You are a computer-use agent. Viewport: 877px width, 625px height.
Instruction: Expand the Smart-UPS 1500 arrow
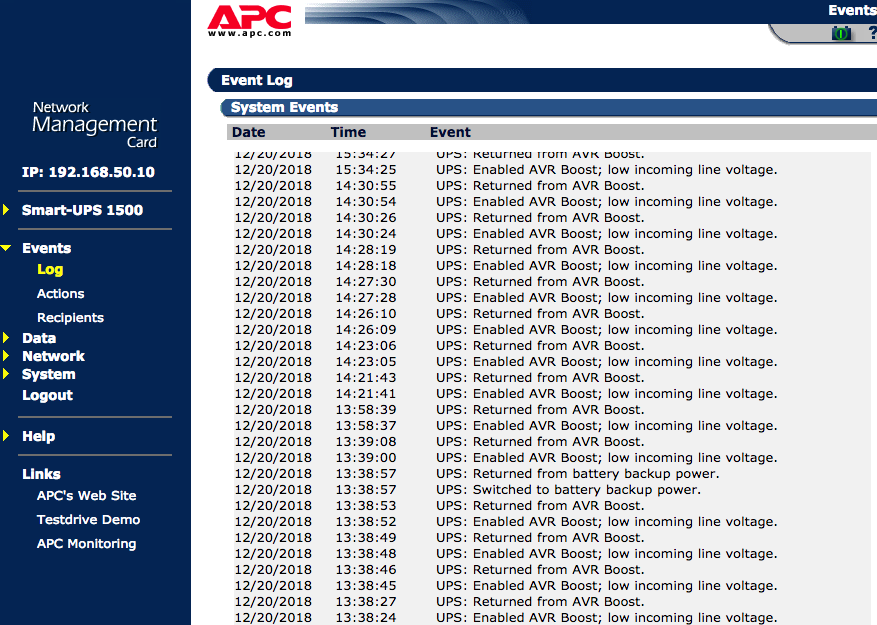6,210
